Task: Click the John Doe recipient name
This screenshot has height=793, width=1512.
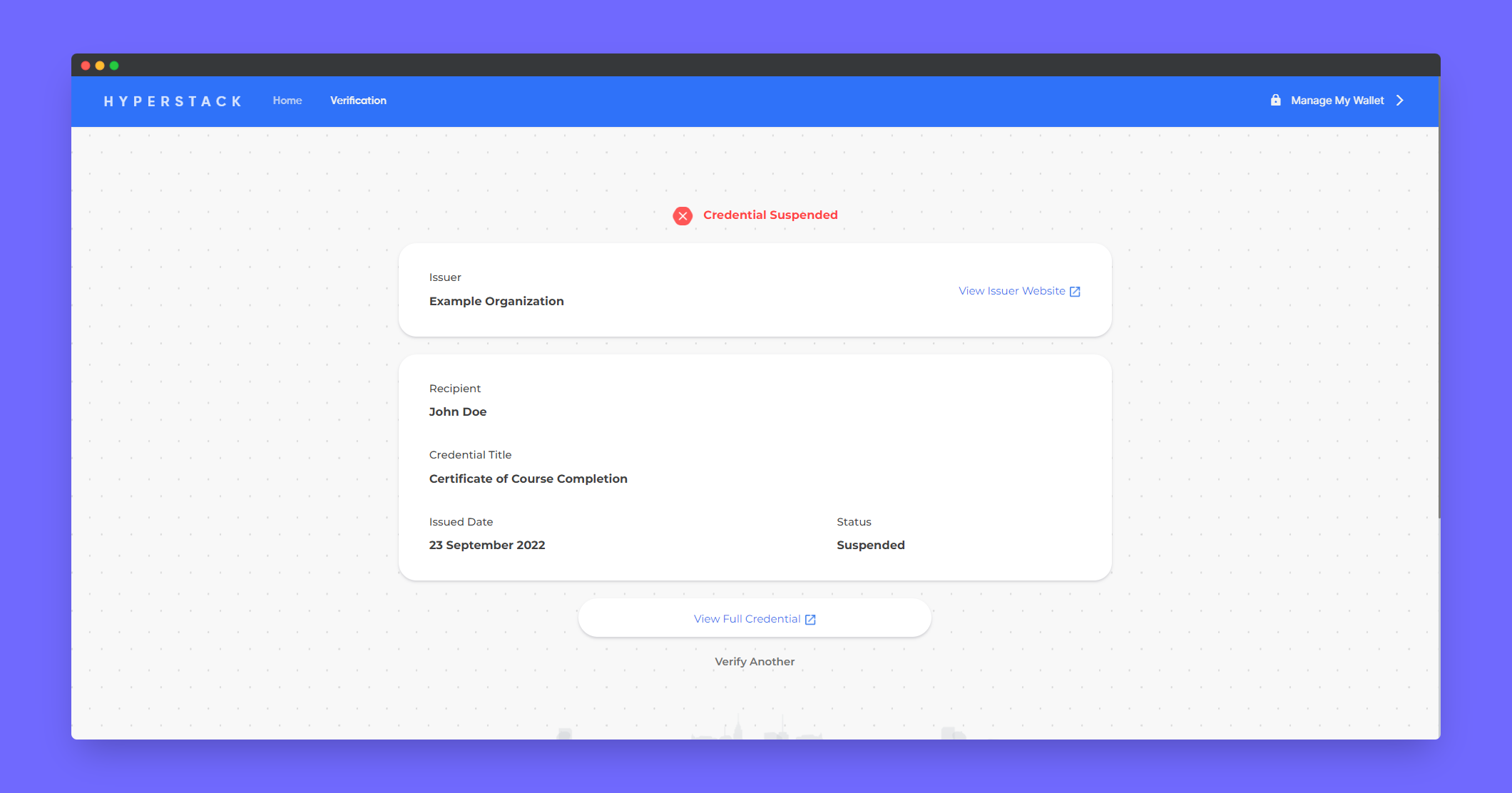Action: click(458, 411)
